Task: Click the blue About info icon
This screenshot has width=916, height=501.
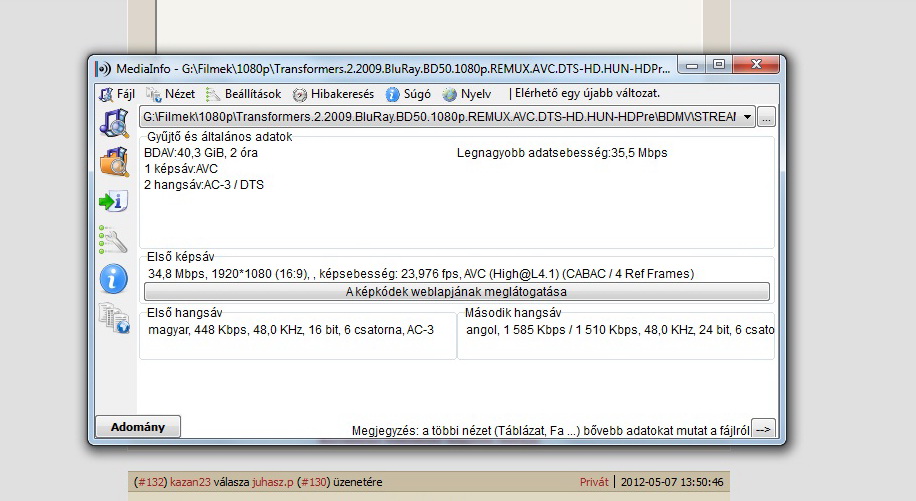Action: click(113, 279)
